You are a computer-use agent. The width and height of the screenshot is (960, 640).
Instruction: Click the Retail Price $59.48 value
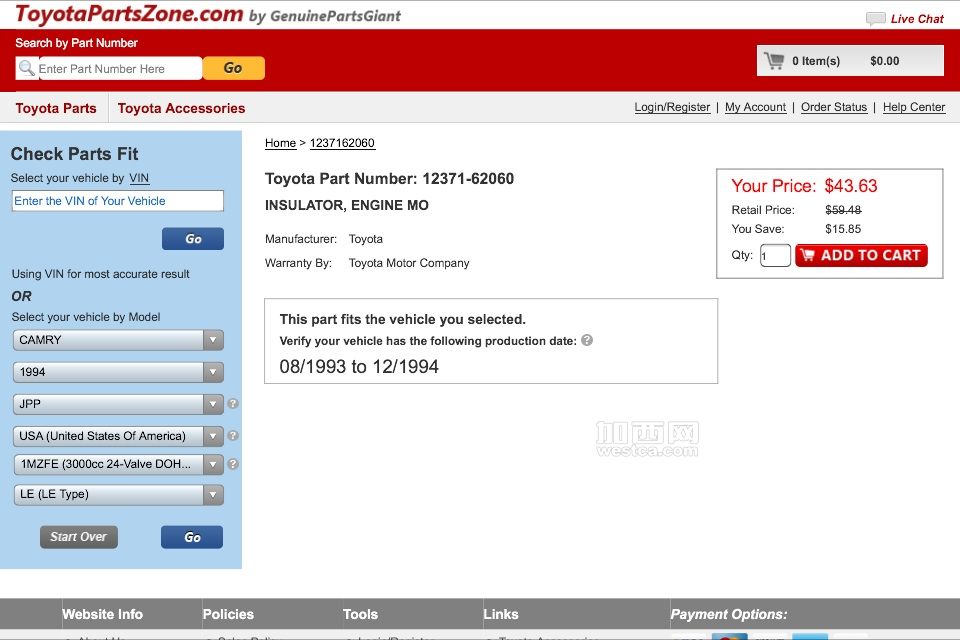click(843, 210)
